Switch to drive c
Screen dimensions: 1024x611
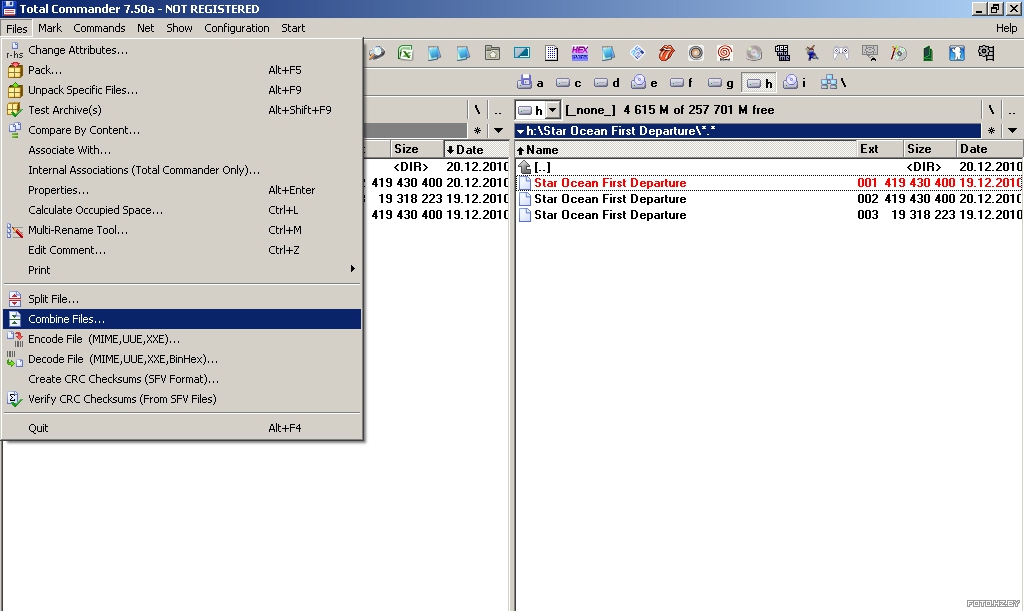(569, 82)
